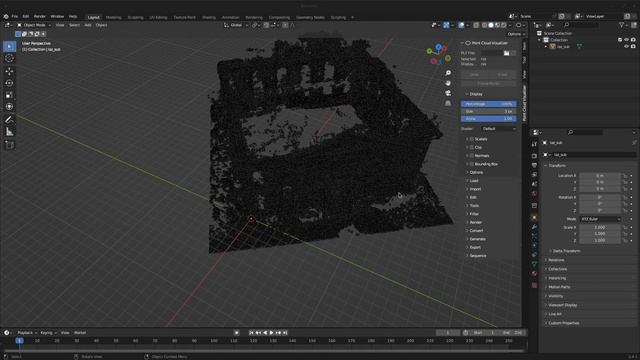
Task: Select the Measure tool
Action: point(9,132)
